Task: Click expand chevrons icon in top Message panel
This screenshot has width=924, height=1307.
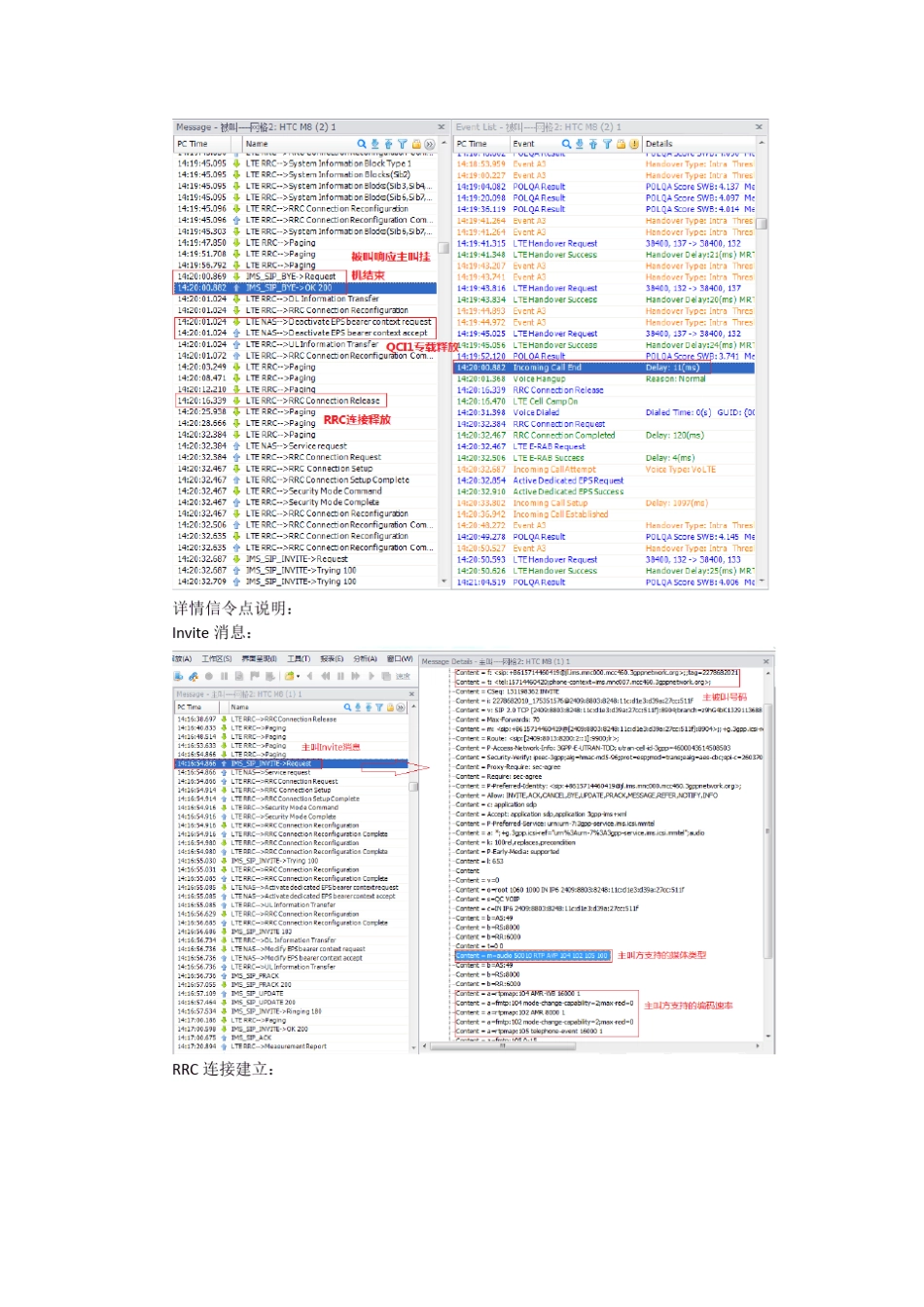Action: coord(430,143)
